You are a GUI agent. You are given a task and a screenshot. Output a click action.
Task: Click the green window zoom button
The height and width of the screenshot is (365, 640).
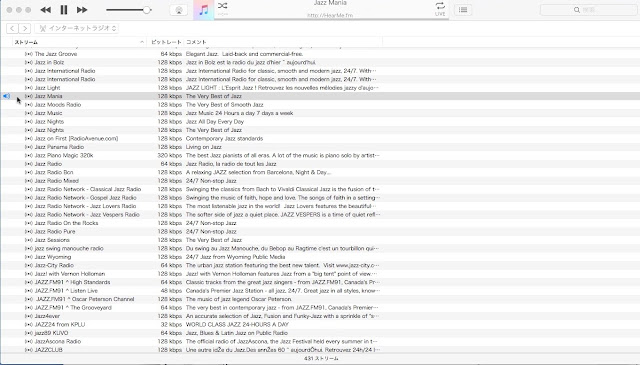click(28, 10)
